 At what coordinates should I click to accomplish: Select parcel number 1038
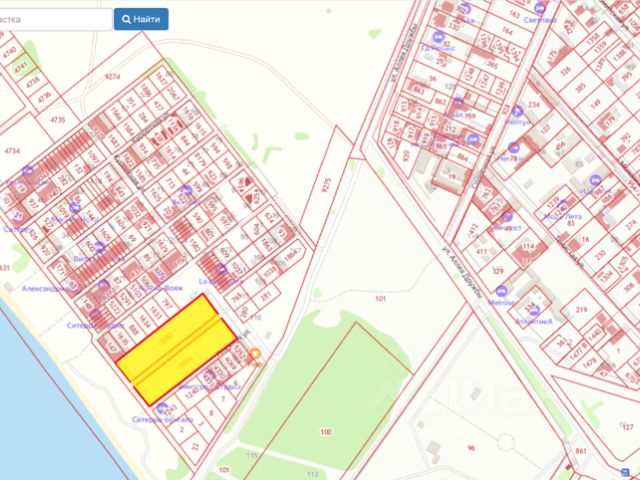[271, 270]
